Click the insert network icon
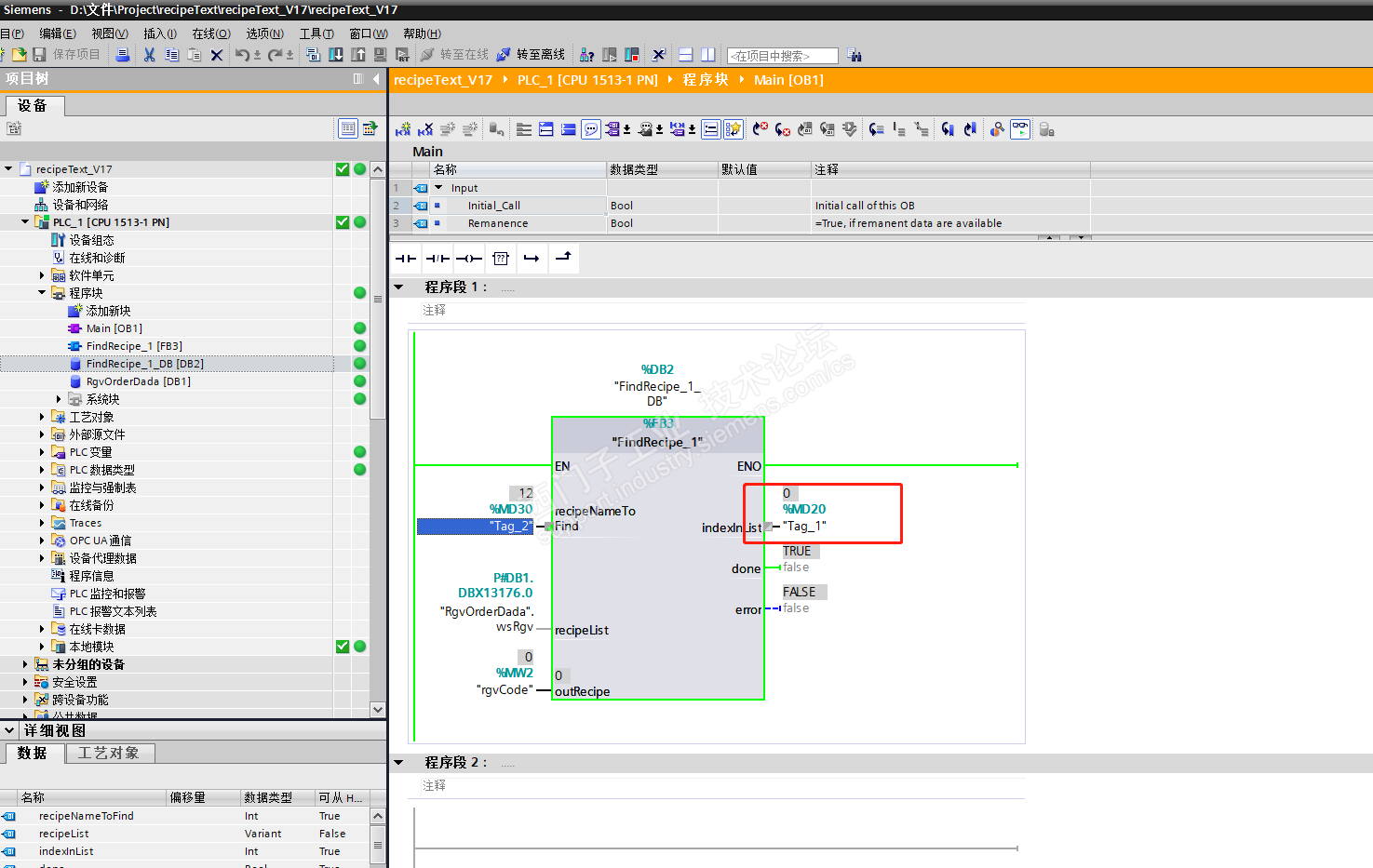This screenshot has height=868, width=1373. point(403,129)
